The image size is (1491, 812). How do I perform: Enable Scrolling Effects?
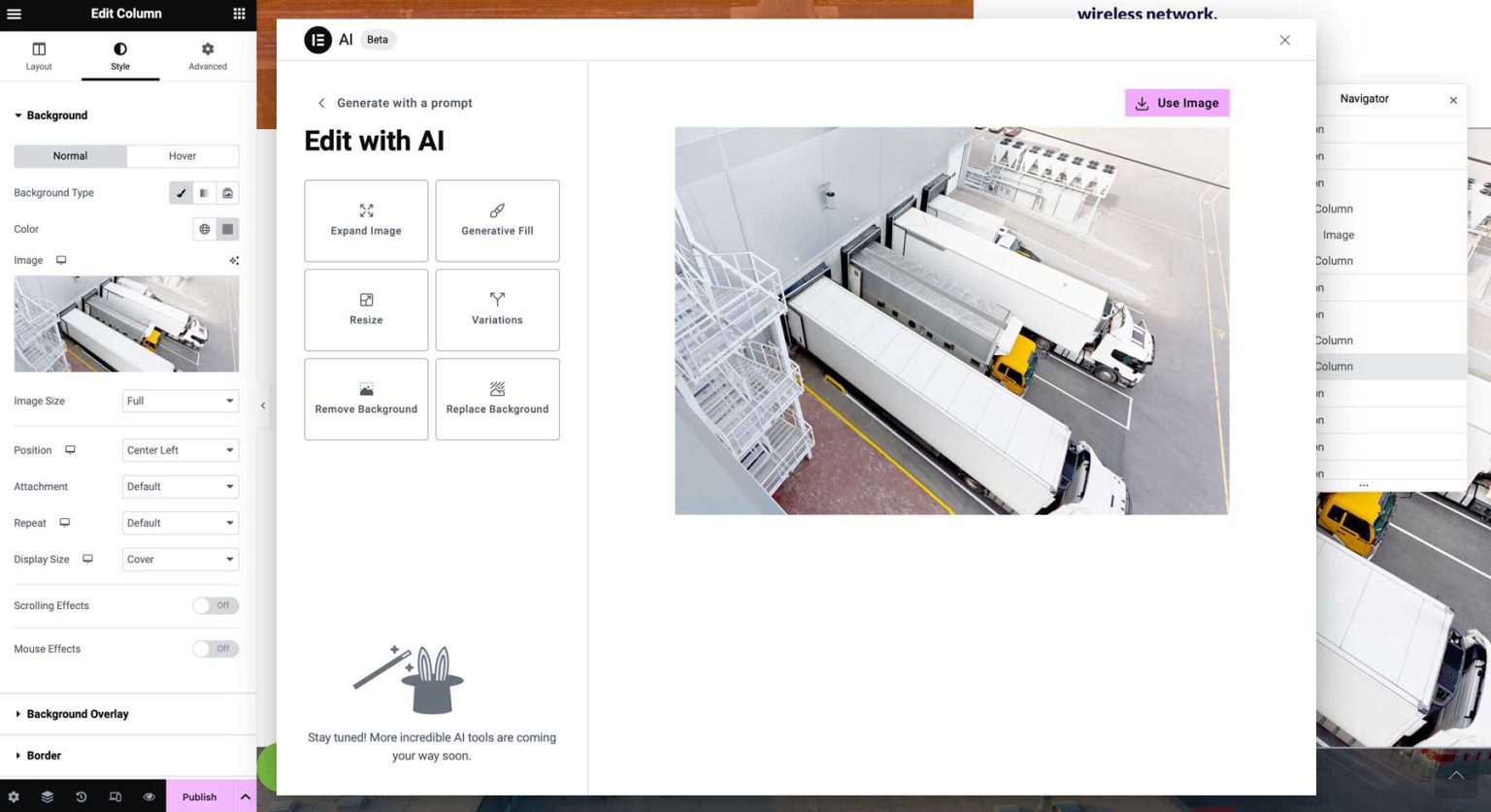point(215,605)
